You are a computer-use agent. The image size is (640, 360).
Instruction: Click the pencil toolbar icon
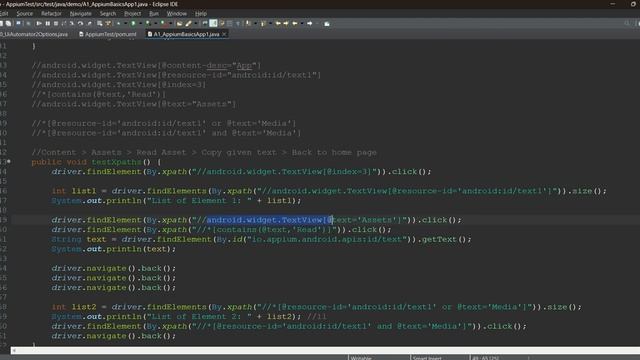[x=188, y=23]
